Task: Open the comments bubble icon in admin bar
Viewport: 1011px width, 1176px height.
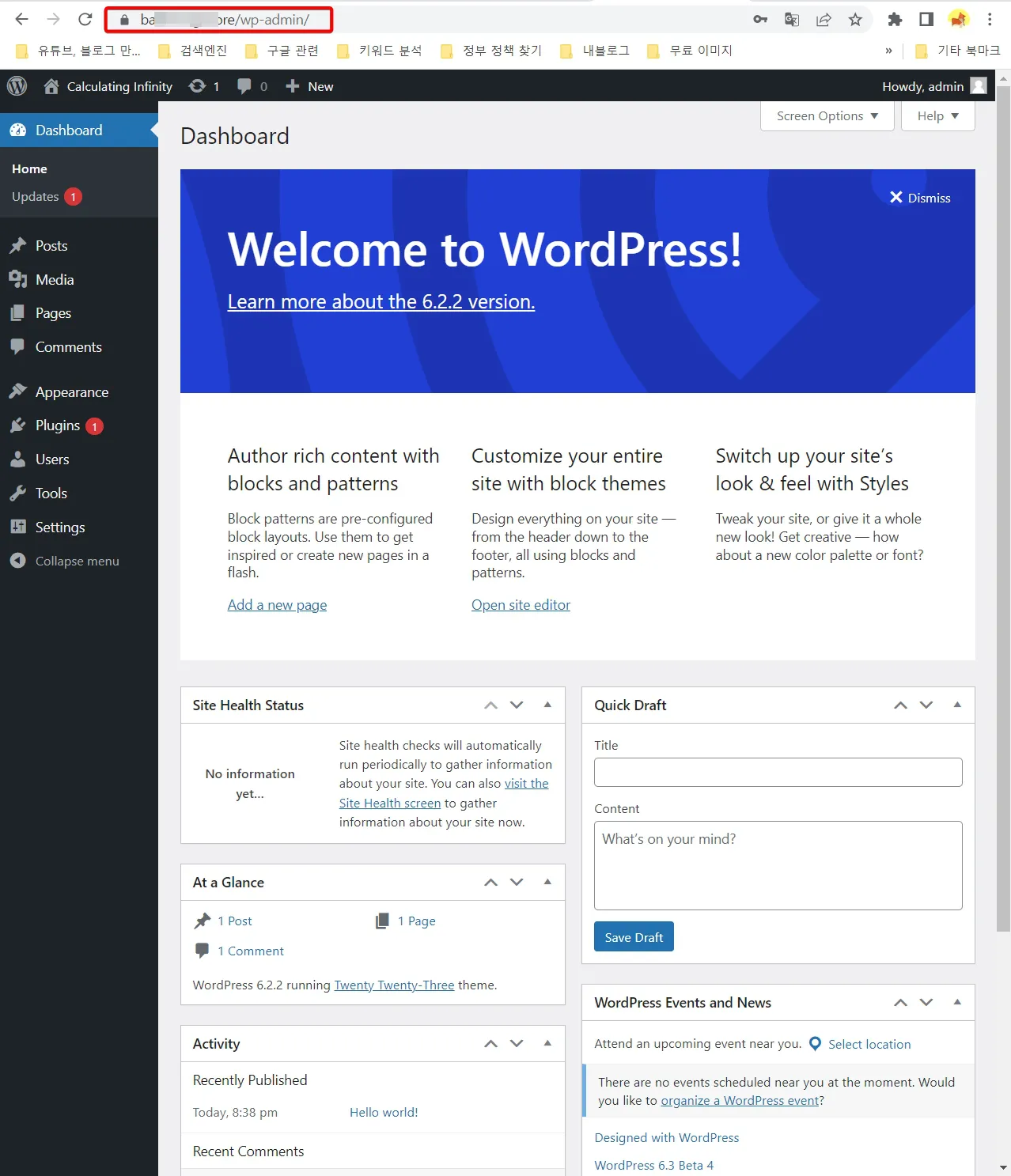Action: point(244,86)
